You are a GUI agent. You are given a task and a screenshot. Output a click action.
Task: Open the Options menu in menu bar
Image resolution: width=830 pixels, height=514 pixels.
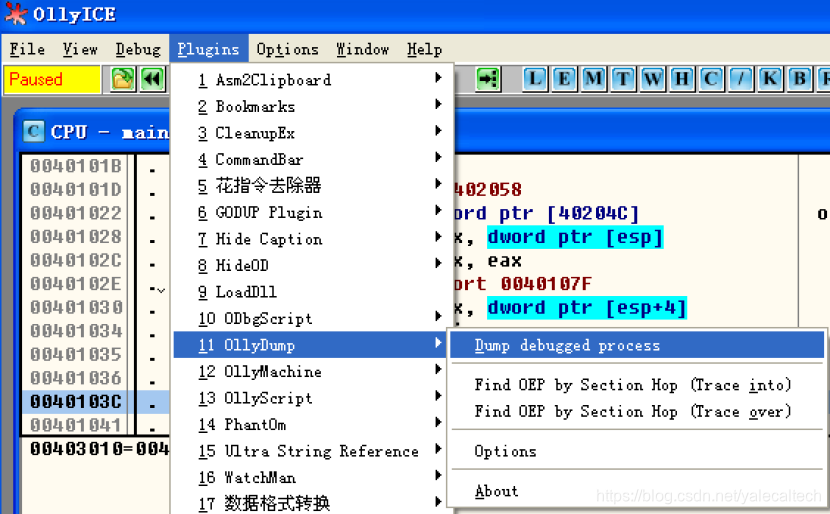tap(287, 49)
